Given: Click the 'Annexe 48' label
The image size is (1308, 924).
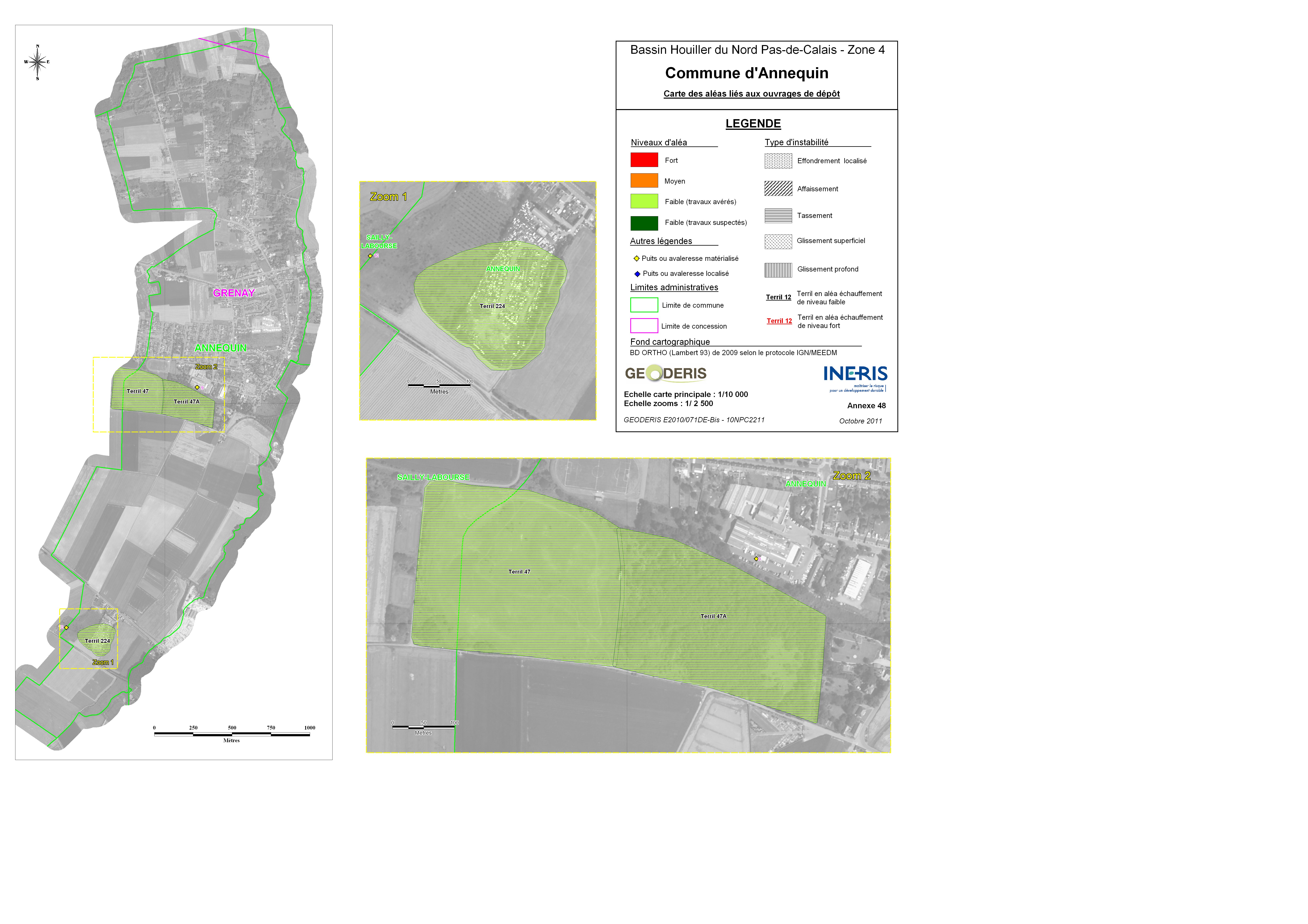Looking at the screenshot, I should [x=866, y=406].
